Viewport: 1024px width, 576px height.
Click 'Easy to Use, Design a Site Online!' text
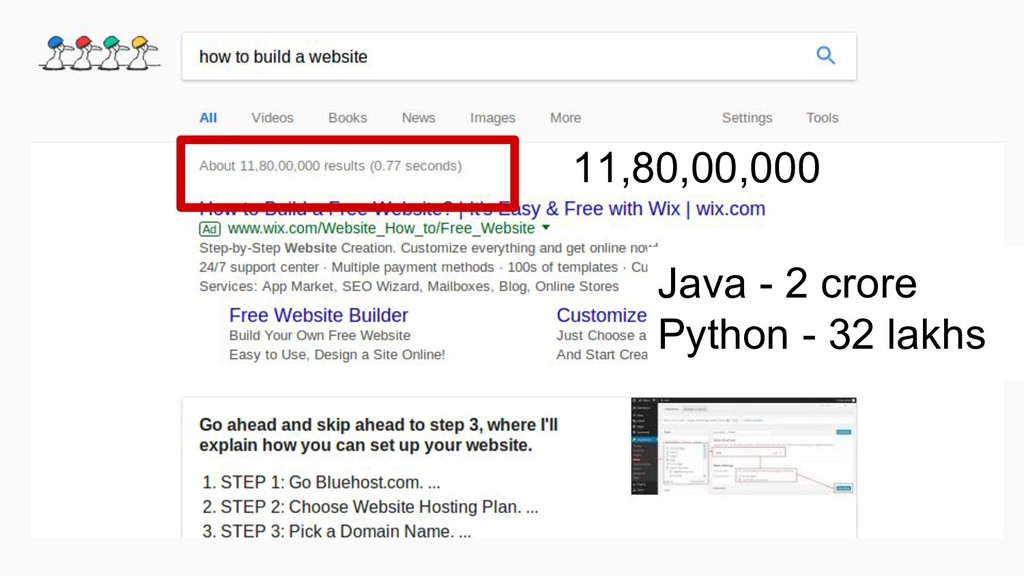click(337, 355)
